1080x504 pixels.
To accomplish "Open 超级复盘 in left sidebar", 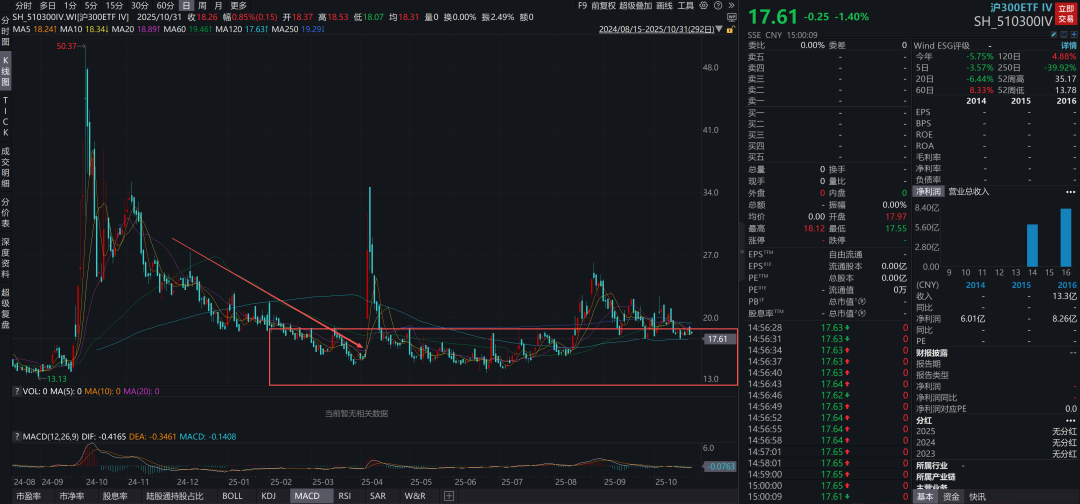I will (x=6, y=309).
